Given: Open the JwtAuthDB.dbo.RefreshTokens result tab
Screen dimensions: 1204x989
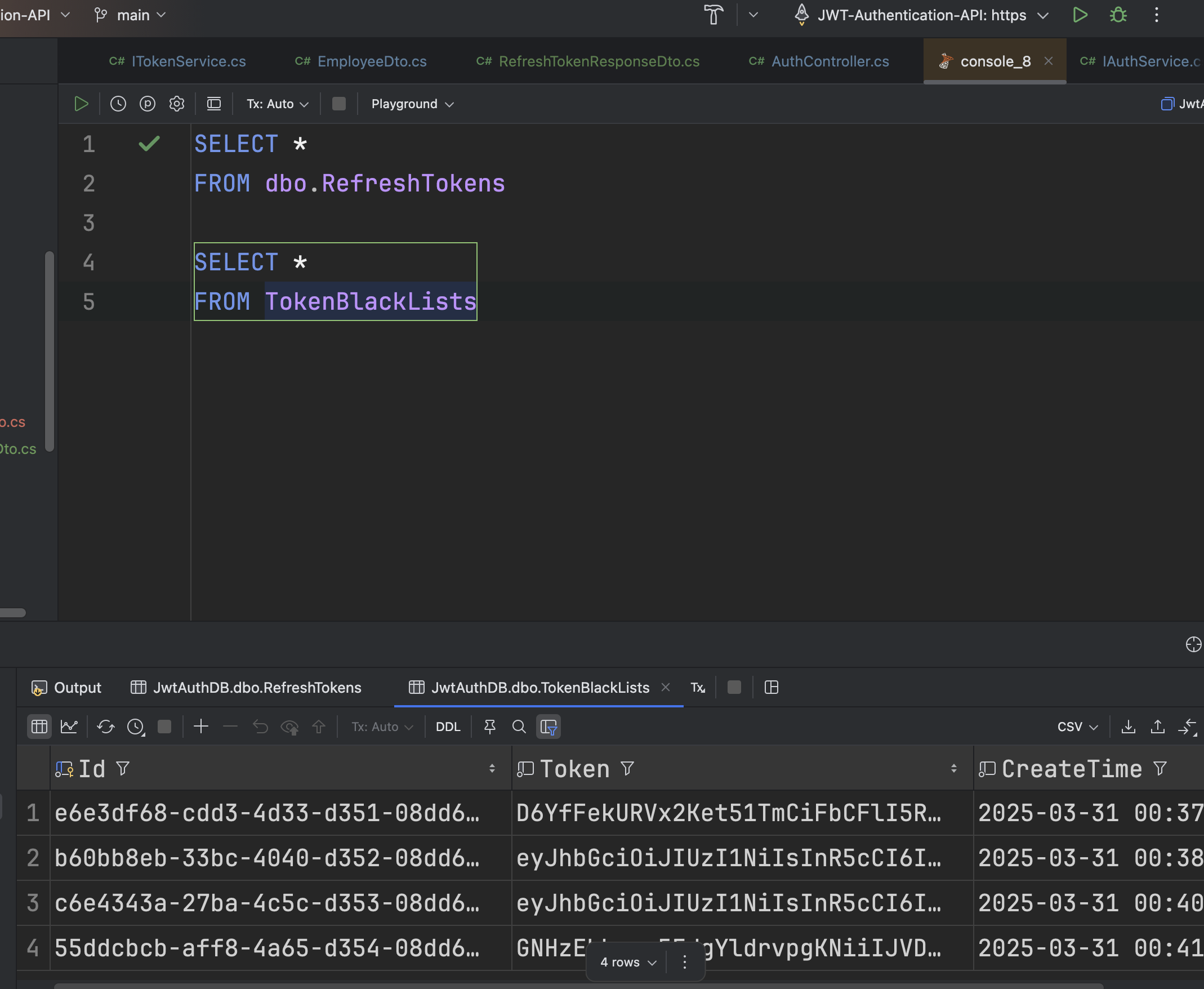Looking at the screenshot, I should point(256,688).
